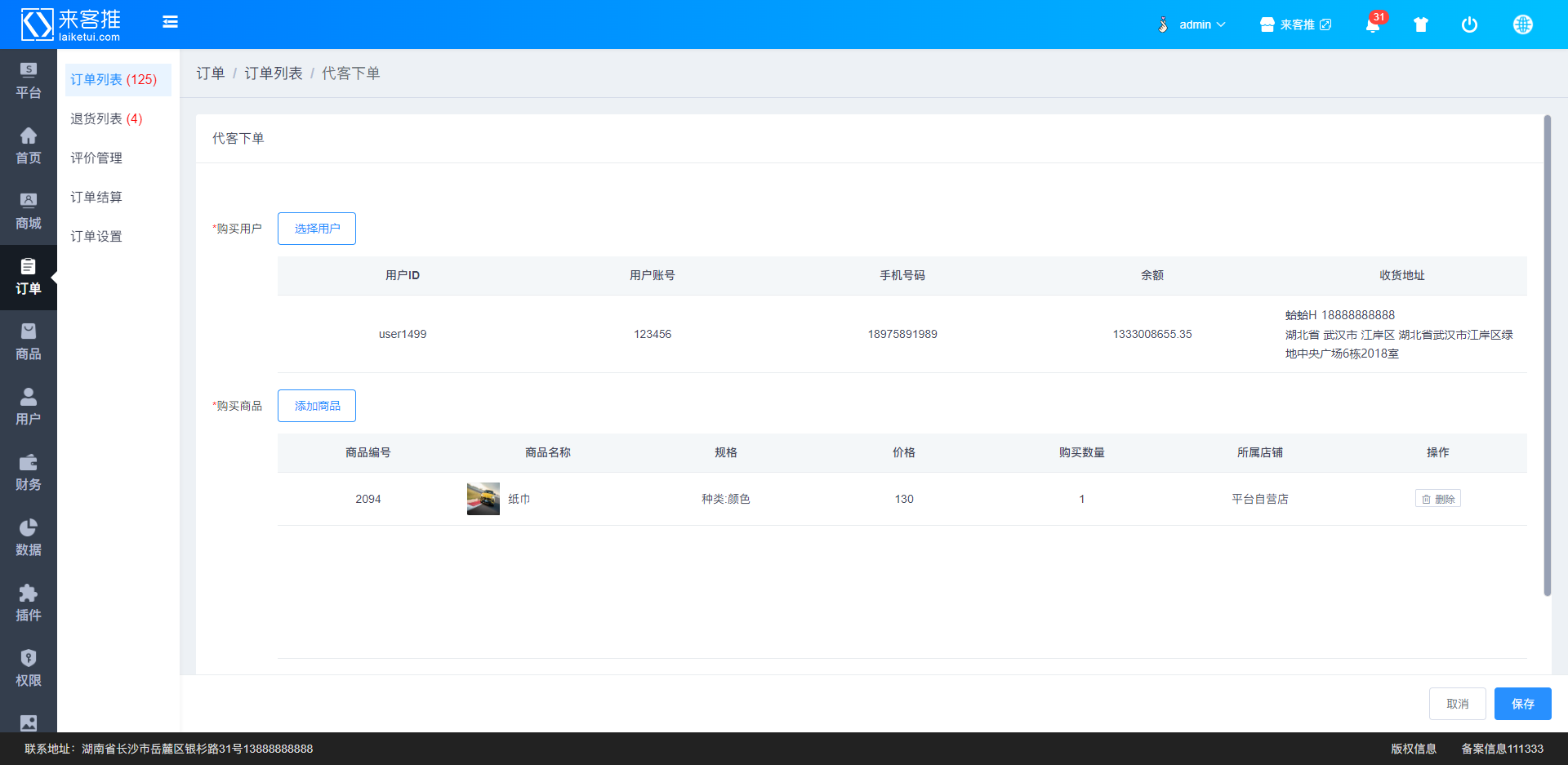Viewport: 1568px width, 765px height.
Task: Click user account 123456 cell
Action: (x=653, y=334)
